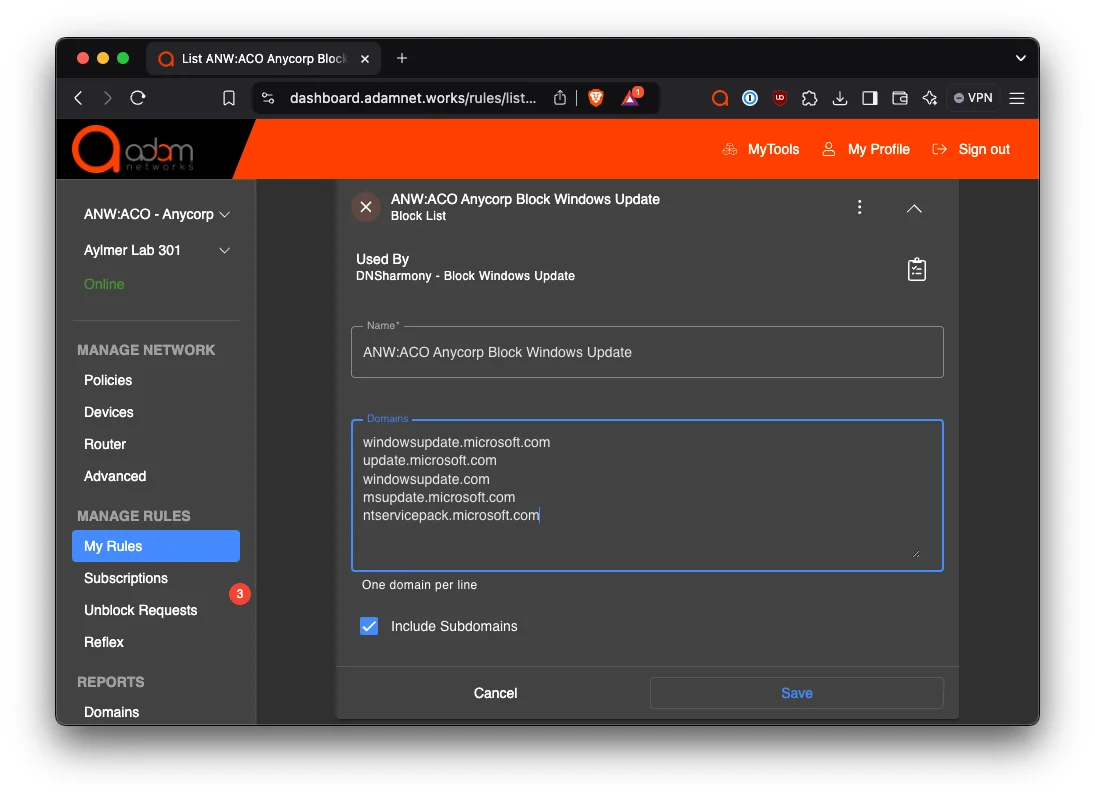Click the red 3 notification badge

pos(240,594)
